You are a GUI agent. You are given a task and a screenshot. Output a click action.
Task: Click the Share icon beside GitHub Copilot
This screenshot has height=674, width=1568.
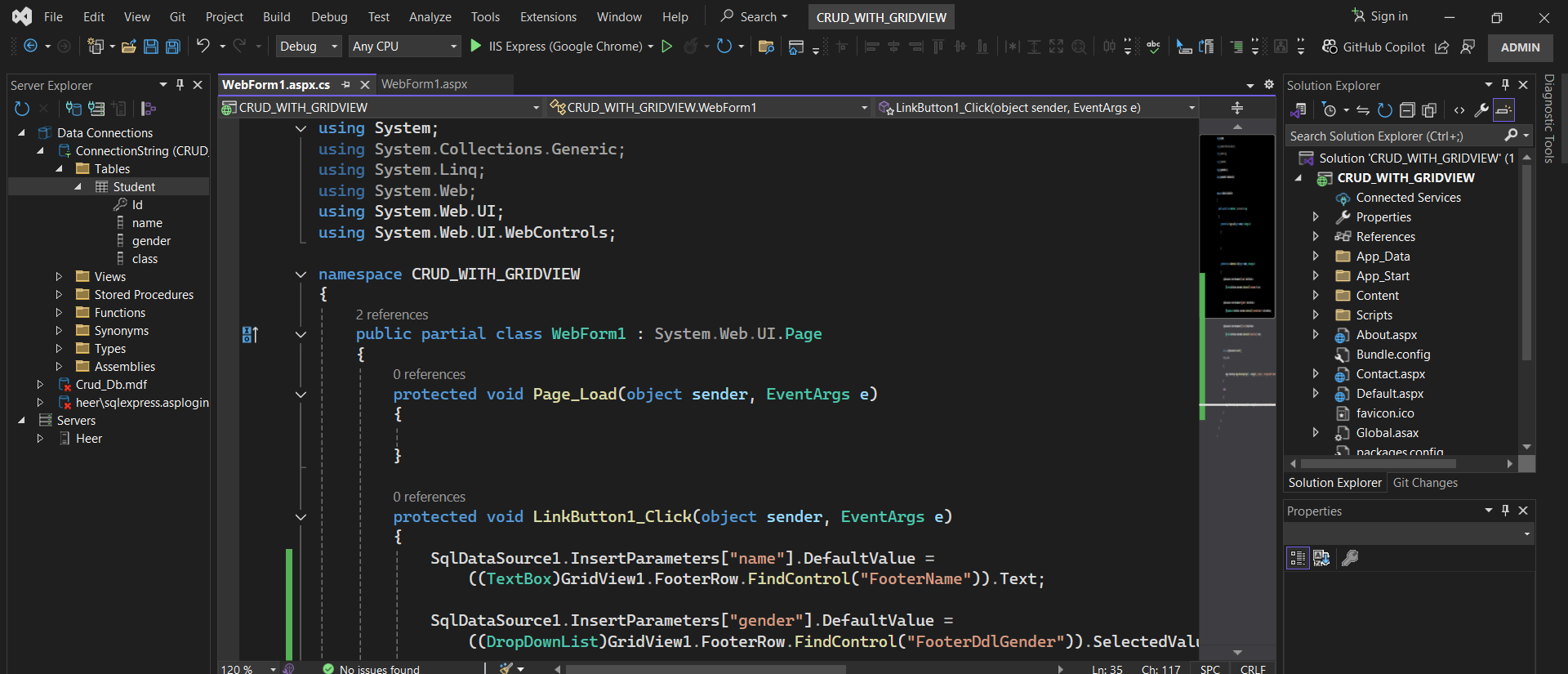point(1442,47)
